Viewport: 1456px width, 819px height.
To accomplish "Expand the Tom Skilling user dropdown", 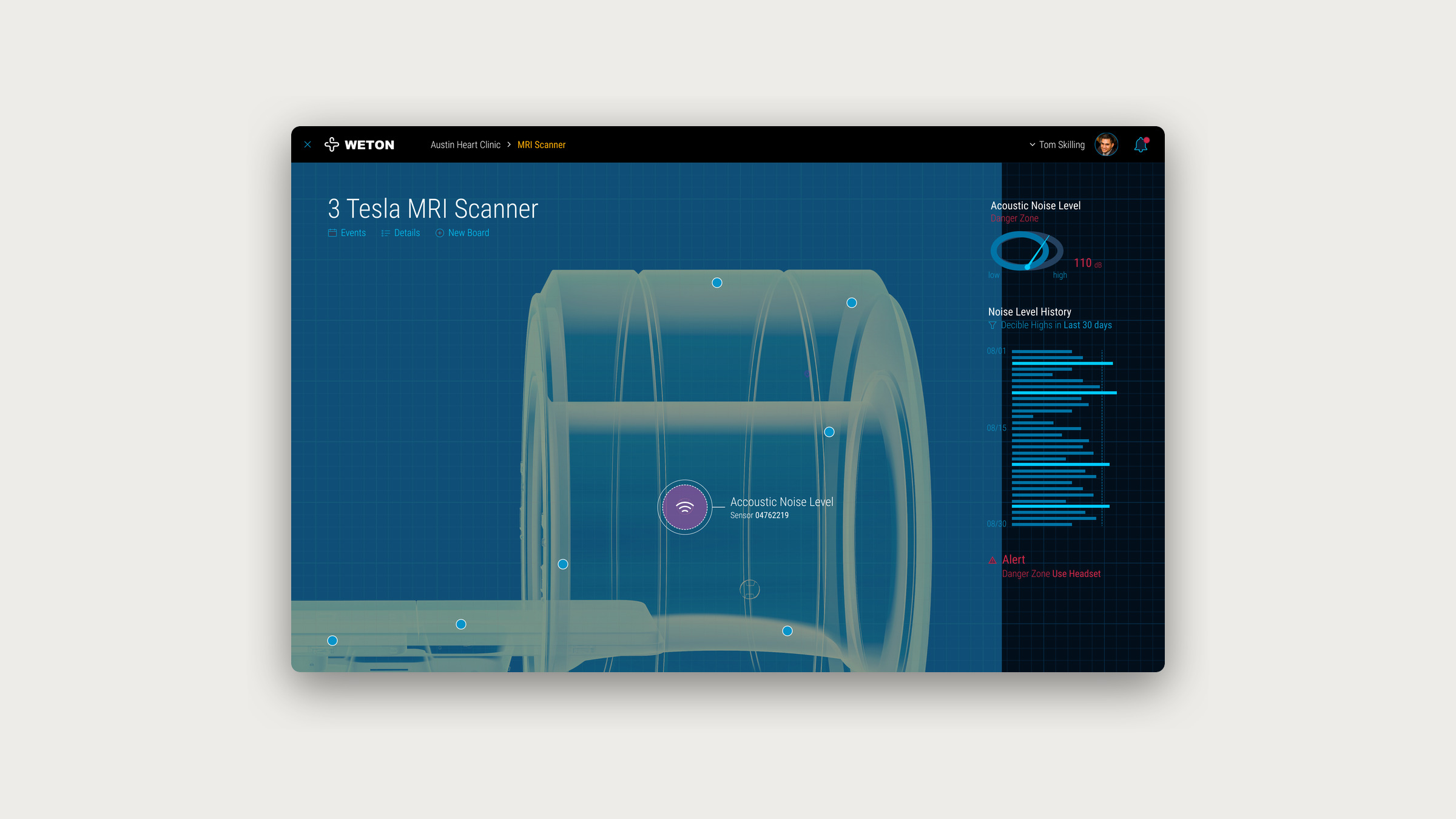I will tap(1057, 145).
